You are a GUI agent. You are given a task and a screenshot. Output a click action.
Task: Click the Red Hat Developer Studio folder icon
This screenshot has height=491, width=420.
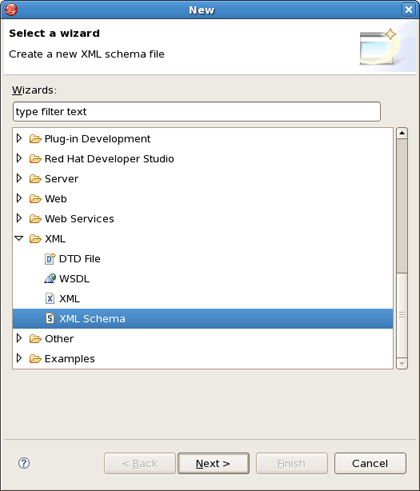click(x=35, y=159)
